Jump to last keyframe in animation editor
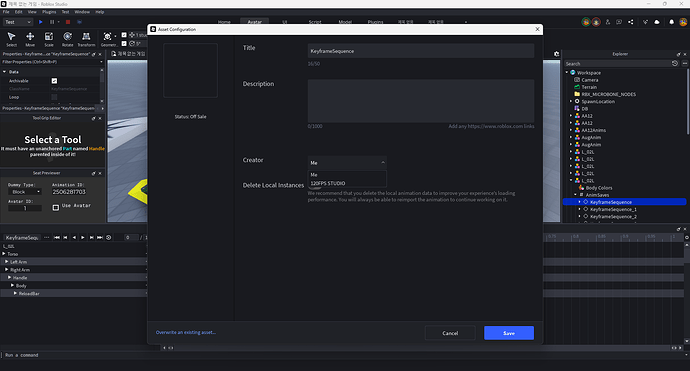 pyautogui.click(x=100, y=237)
